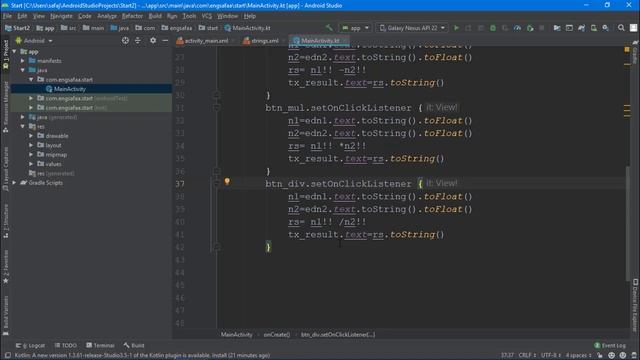
Task: Open the profiler gauge icon in toolbar
Action: click(518, 28)
